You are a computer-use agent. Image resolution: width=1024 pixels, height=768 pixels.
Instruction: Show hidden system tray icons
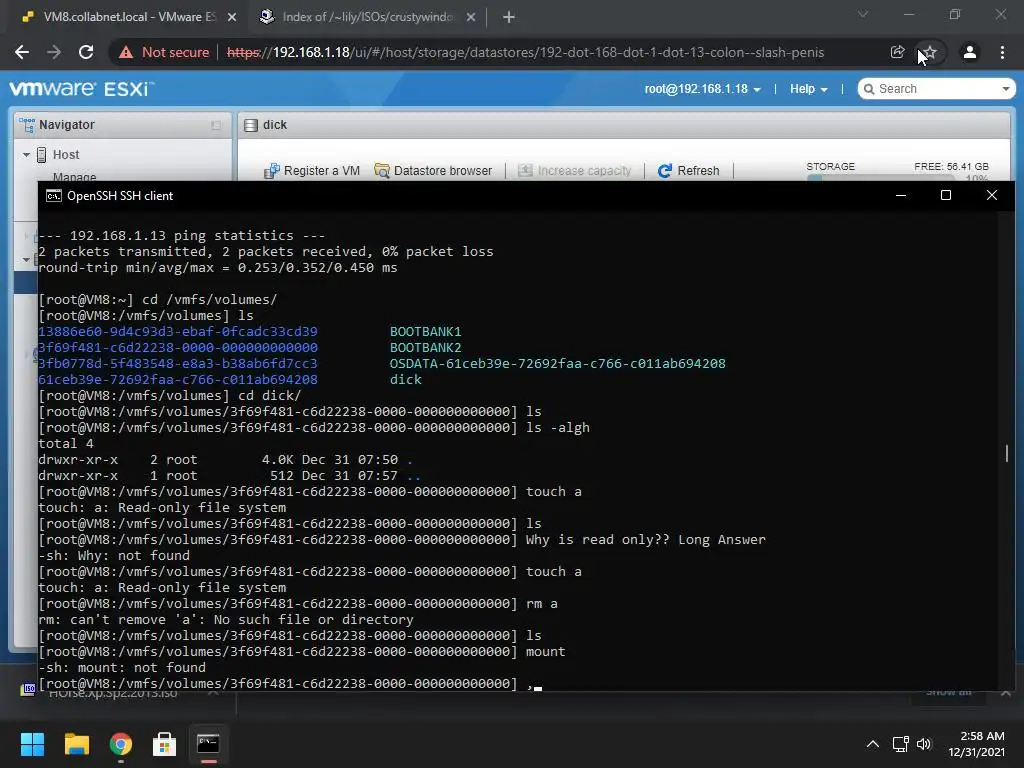872,744
